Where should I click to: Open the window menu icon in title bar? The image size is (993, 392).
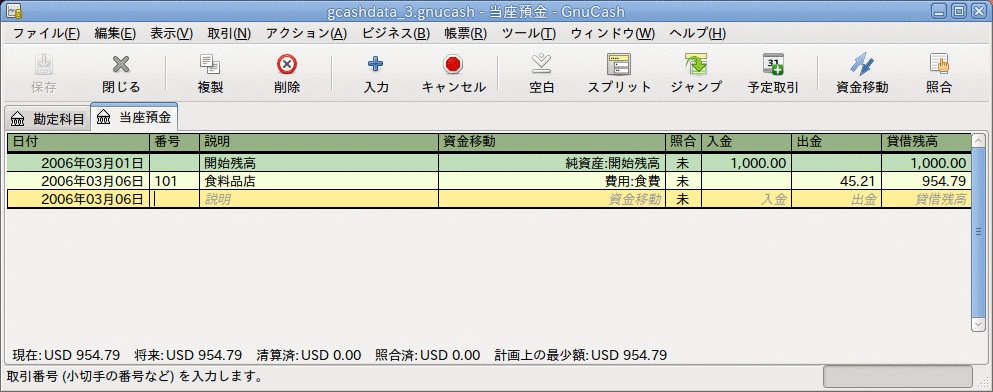click(13, 11)
